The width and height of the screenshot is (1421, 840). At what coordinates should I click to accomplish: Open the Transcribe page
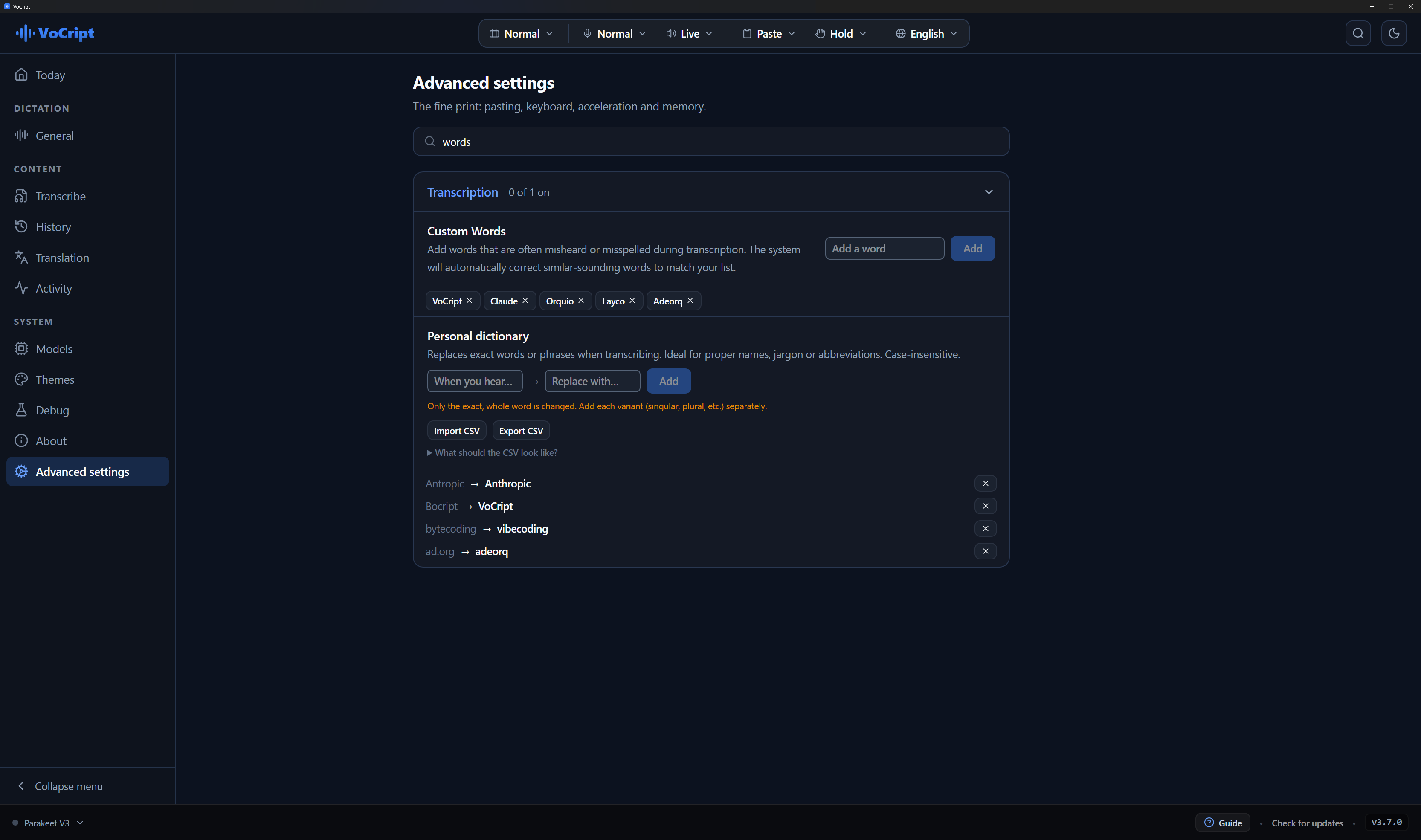(88, 196)
